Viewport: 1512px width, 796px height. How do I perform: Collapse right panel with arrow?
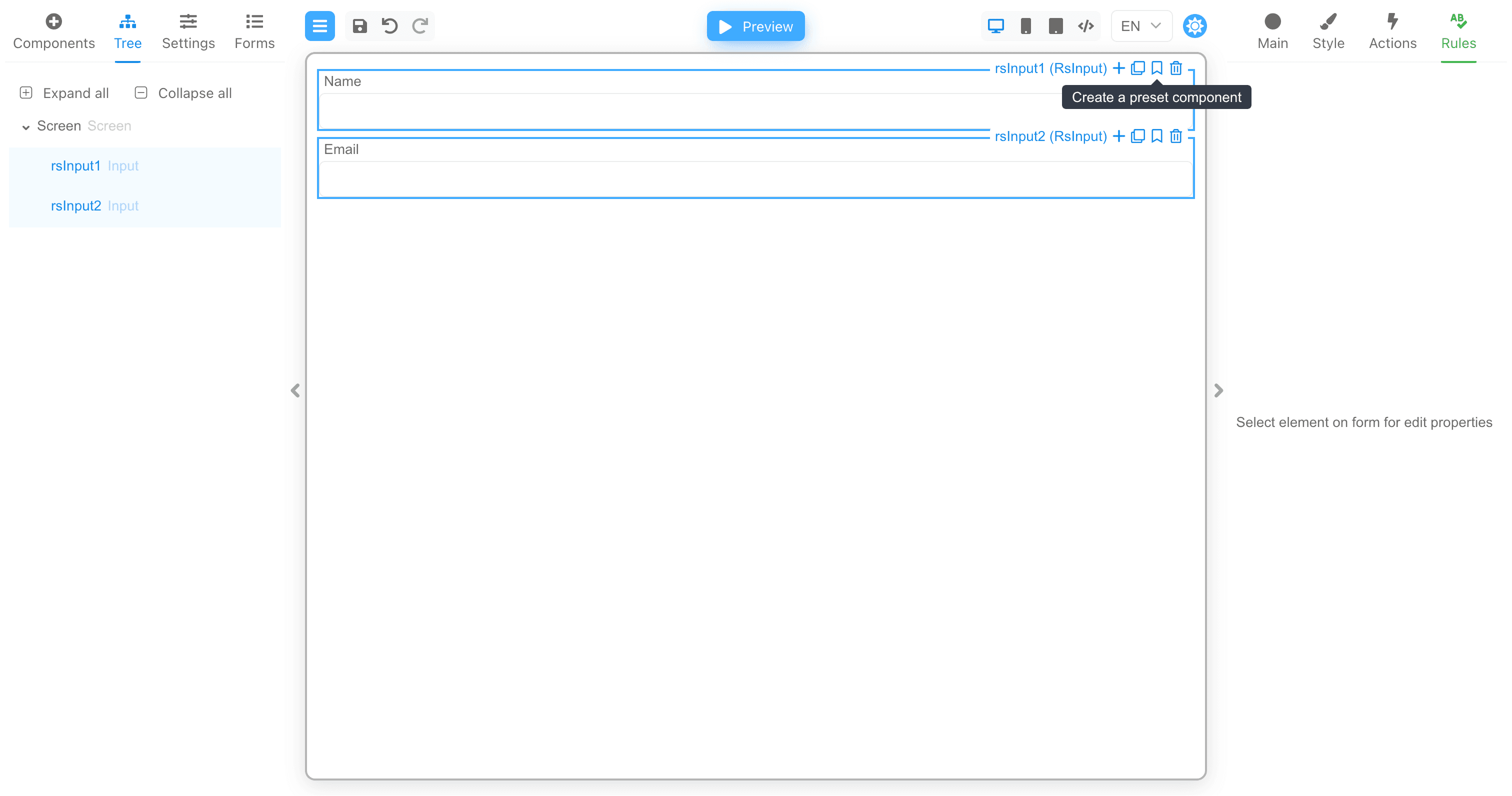click(x=1218, y=390)
